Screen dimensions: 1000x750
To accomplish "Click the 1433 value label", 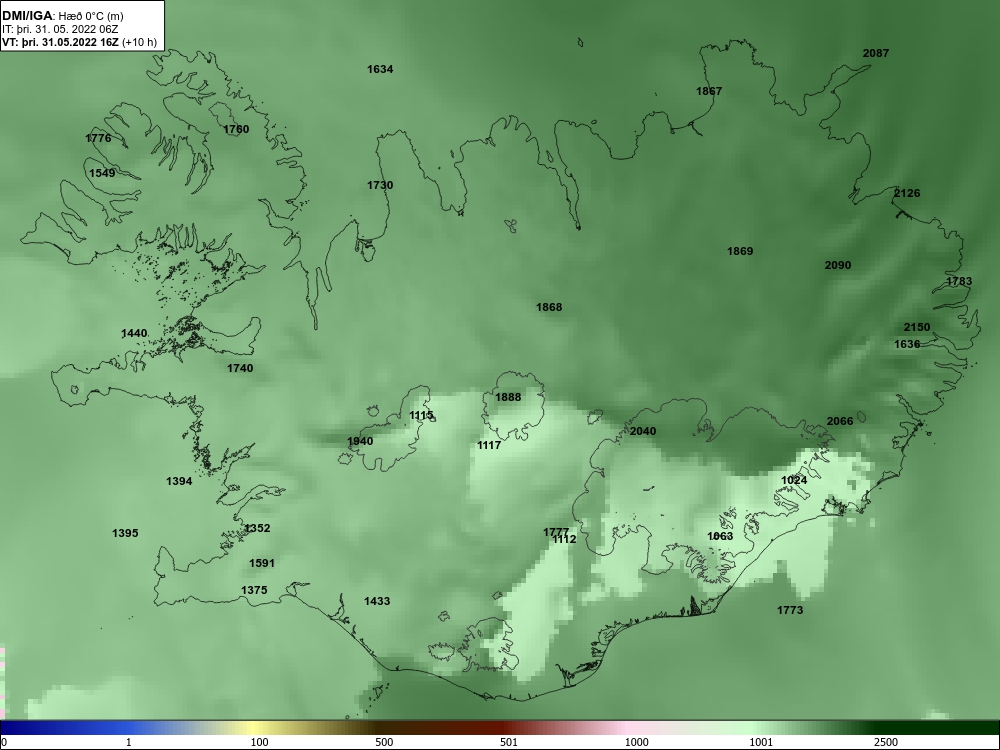I will (x=377, y=601).
